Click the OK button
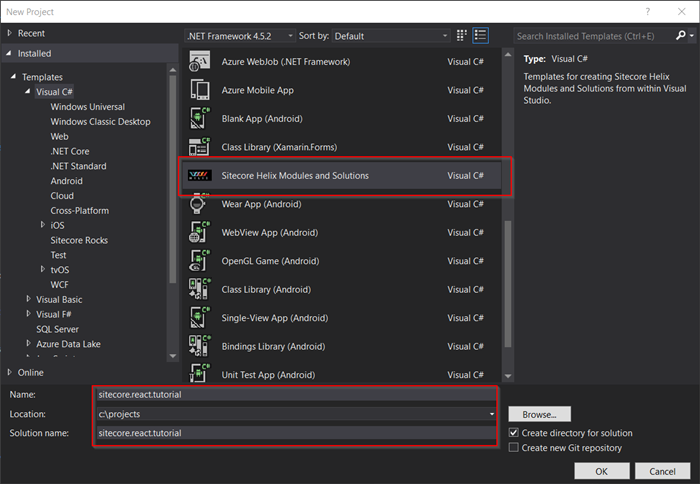The width and height of the screenshot is (700, 484). coord(601,471)
